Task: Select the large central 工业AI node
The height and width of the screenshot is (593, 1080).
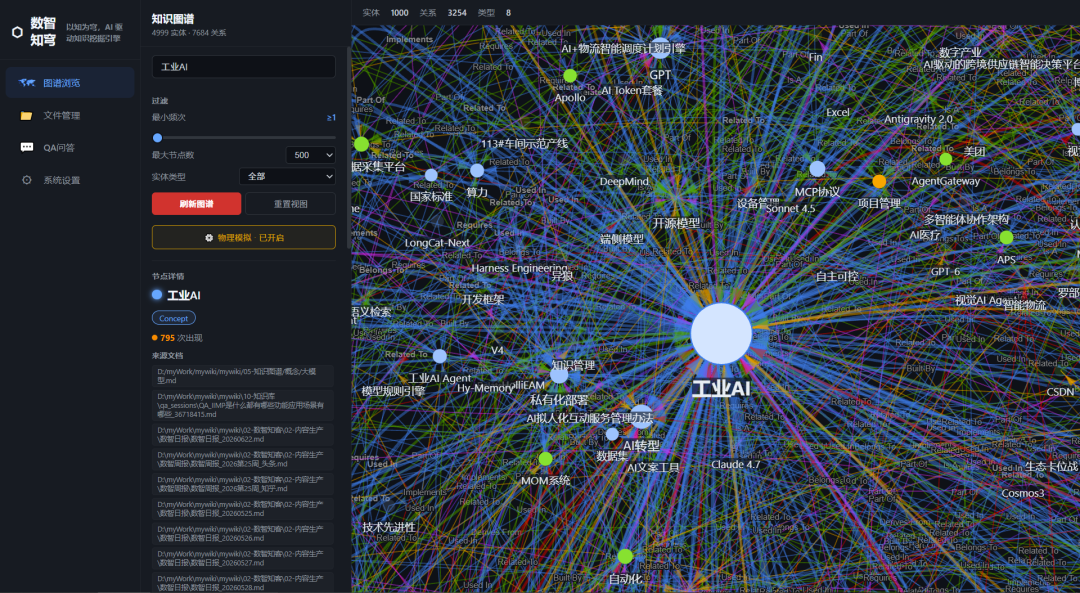Action: click(721, 333)
